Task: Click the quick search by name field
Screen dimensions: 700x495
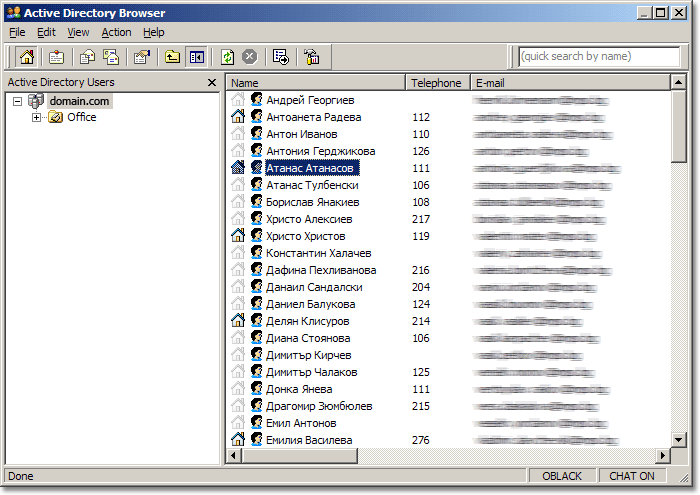Action: (600, 56)
